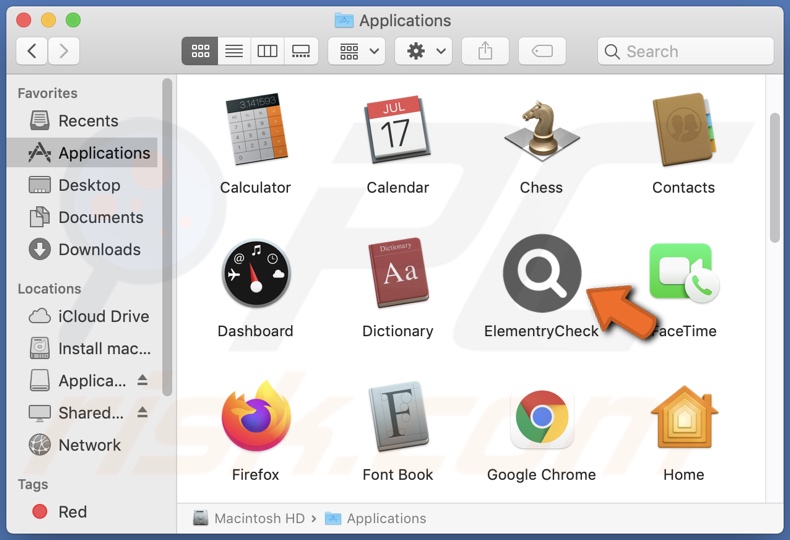Click the Google Chrome label text
Viewport: 790px width, 540px height.
[542, 475]
